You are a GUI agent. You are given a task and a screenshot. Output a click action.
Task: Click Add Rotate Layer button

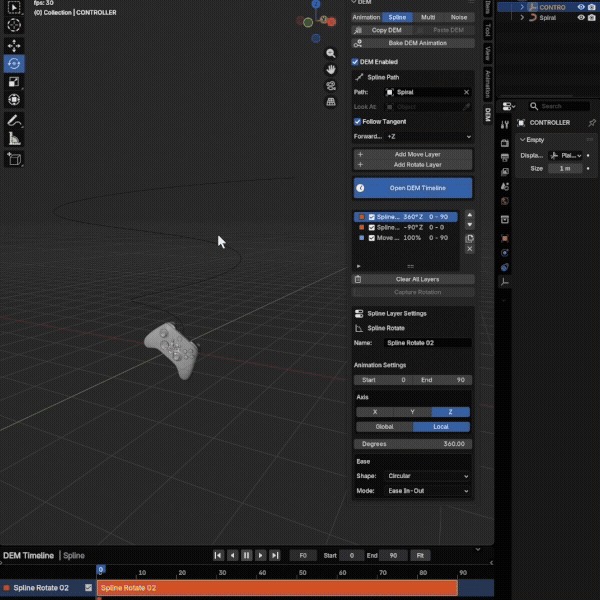click(x=413, y=165)
